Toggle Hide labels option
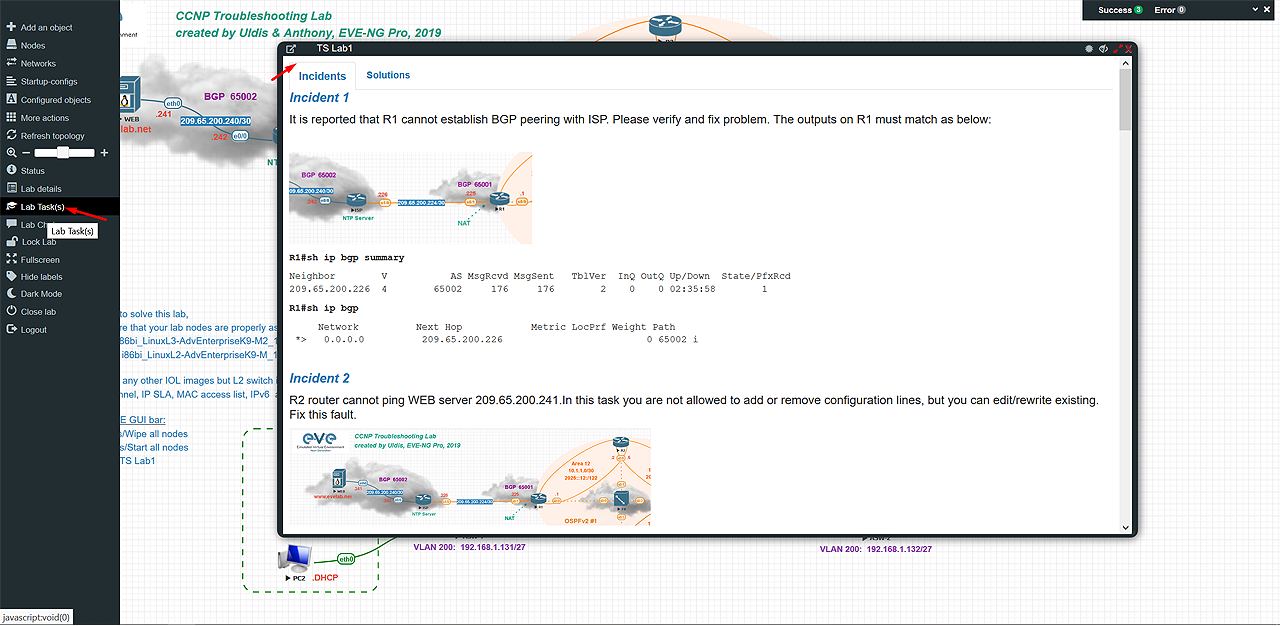The width and height of the screenshot is (1280, 626). pos(41,277)
